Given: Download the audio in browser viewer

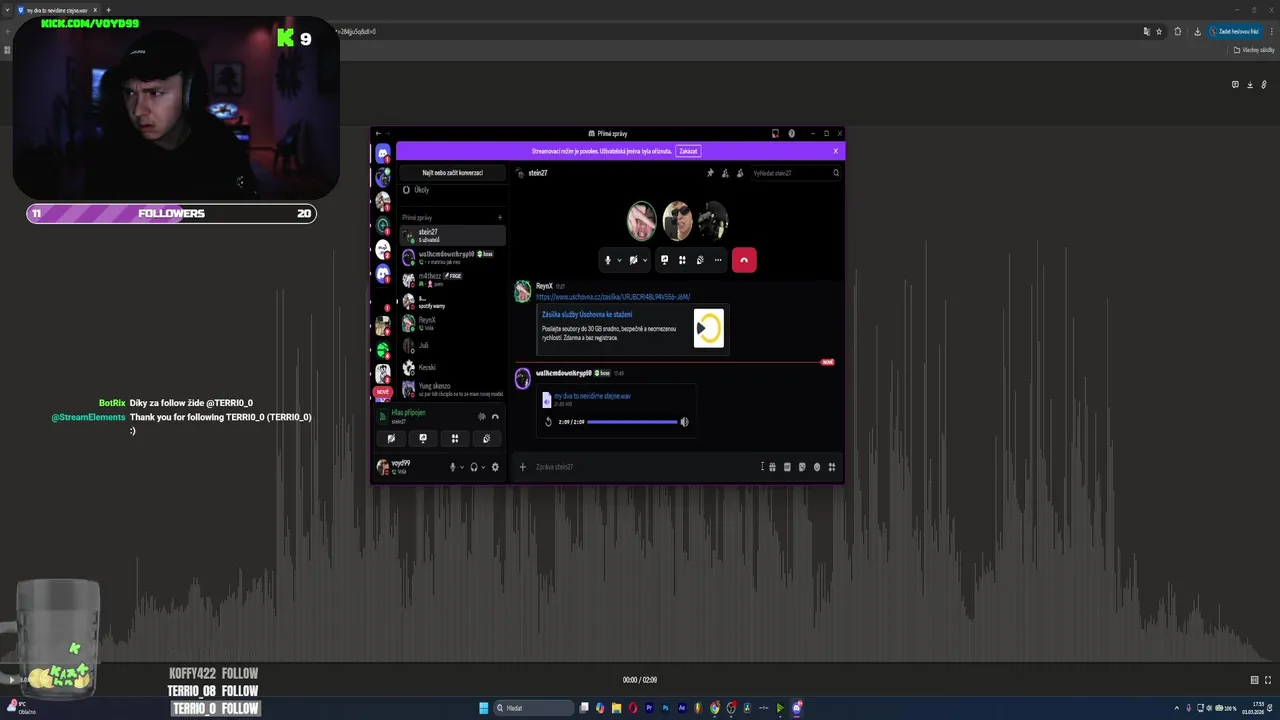Looking at the screenshot, I should pyautogui.click(x=1249, y=85).
